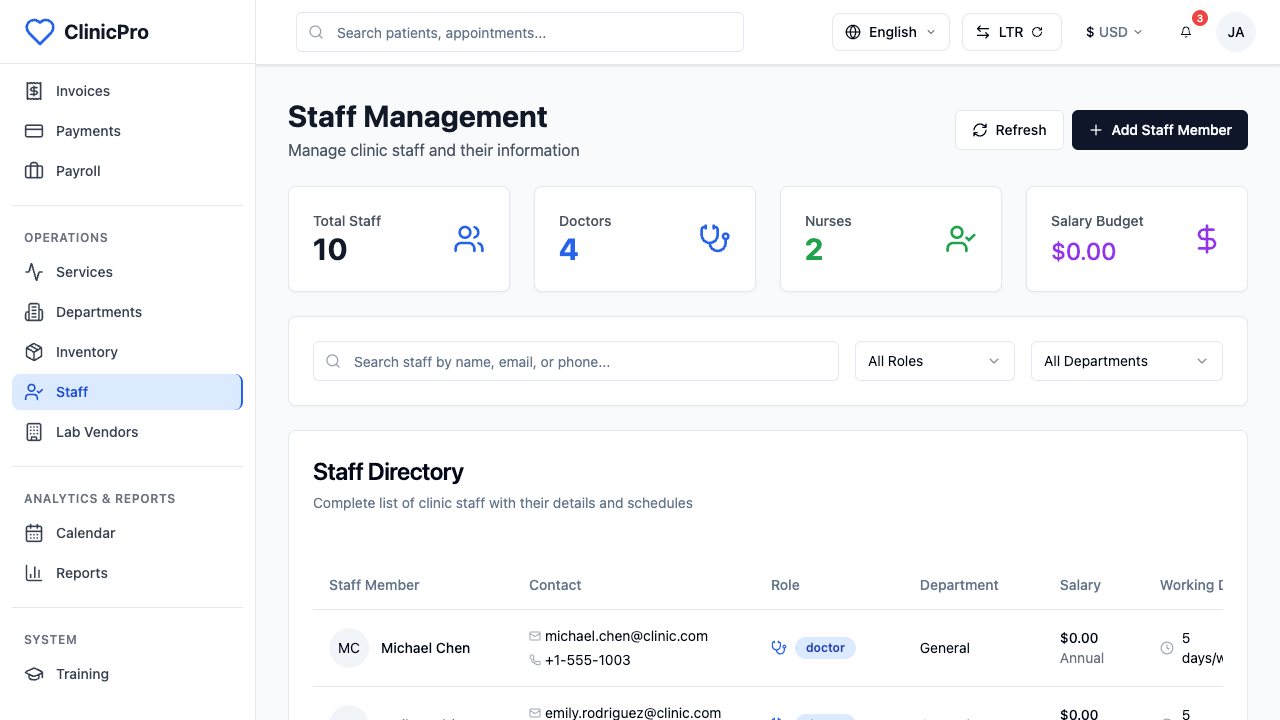Open Training from System section
The width and height of the screenshot is (1280, 720).
tap(127, 674)
